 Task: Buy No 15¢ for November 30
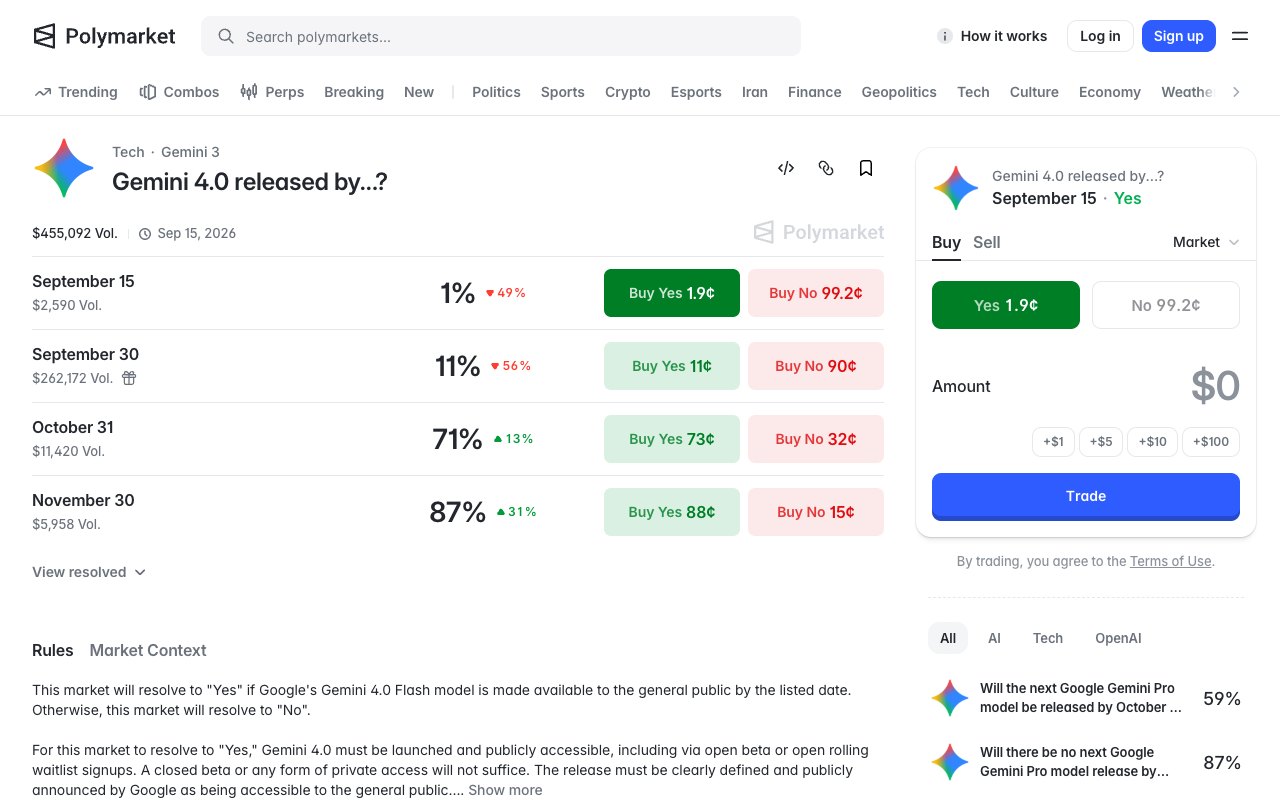816,512
